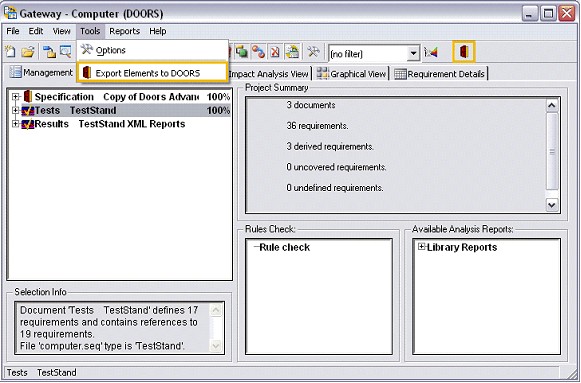The height and width of the screenshot is (383, 581).
Task: Open the (no filter) dropdown arrow
Action: click(x=413, y=53)
